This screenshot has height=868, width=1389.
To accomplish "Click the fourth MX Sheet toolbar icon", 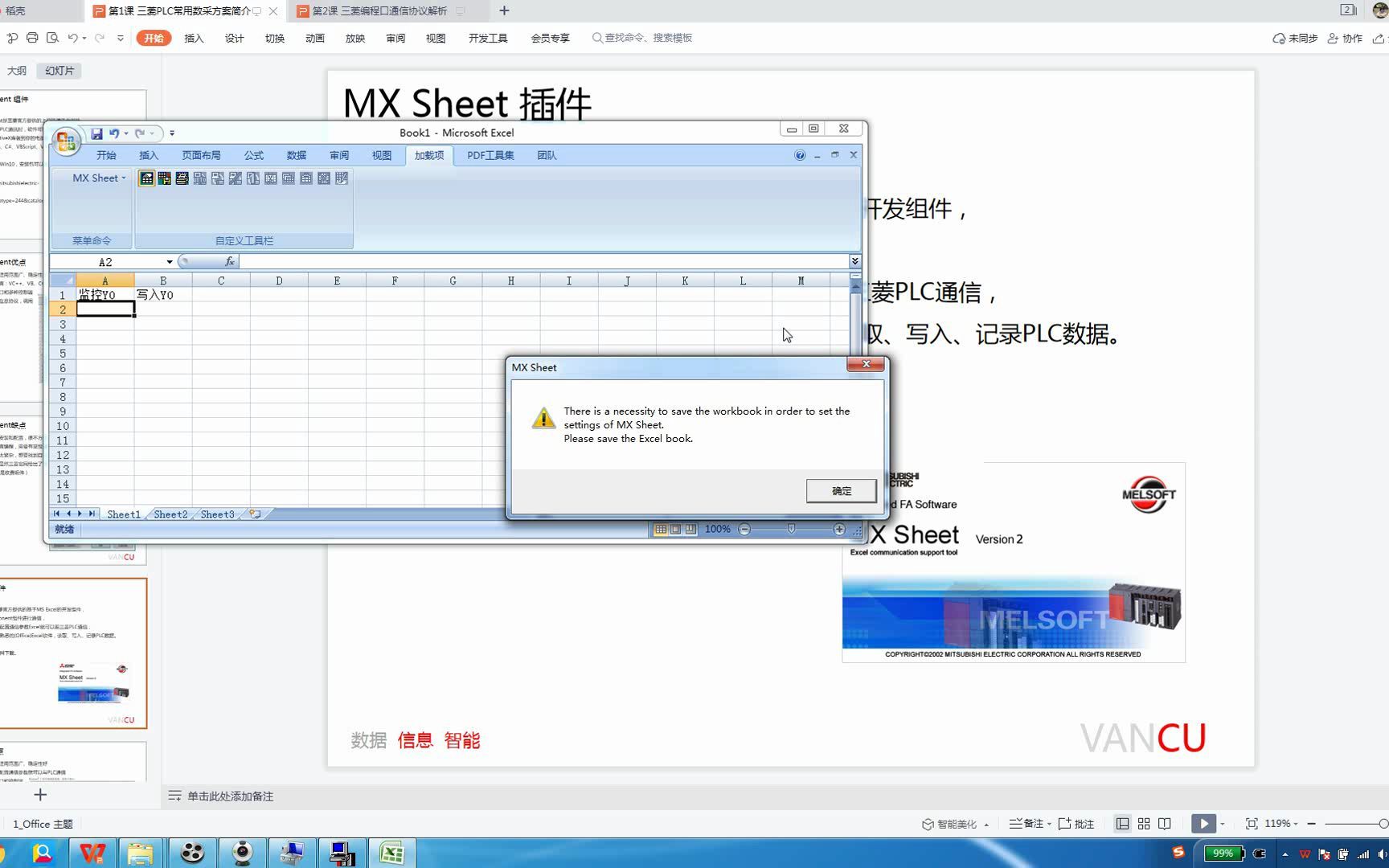I will coord(200,178).
